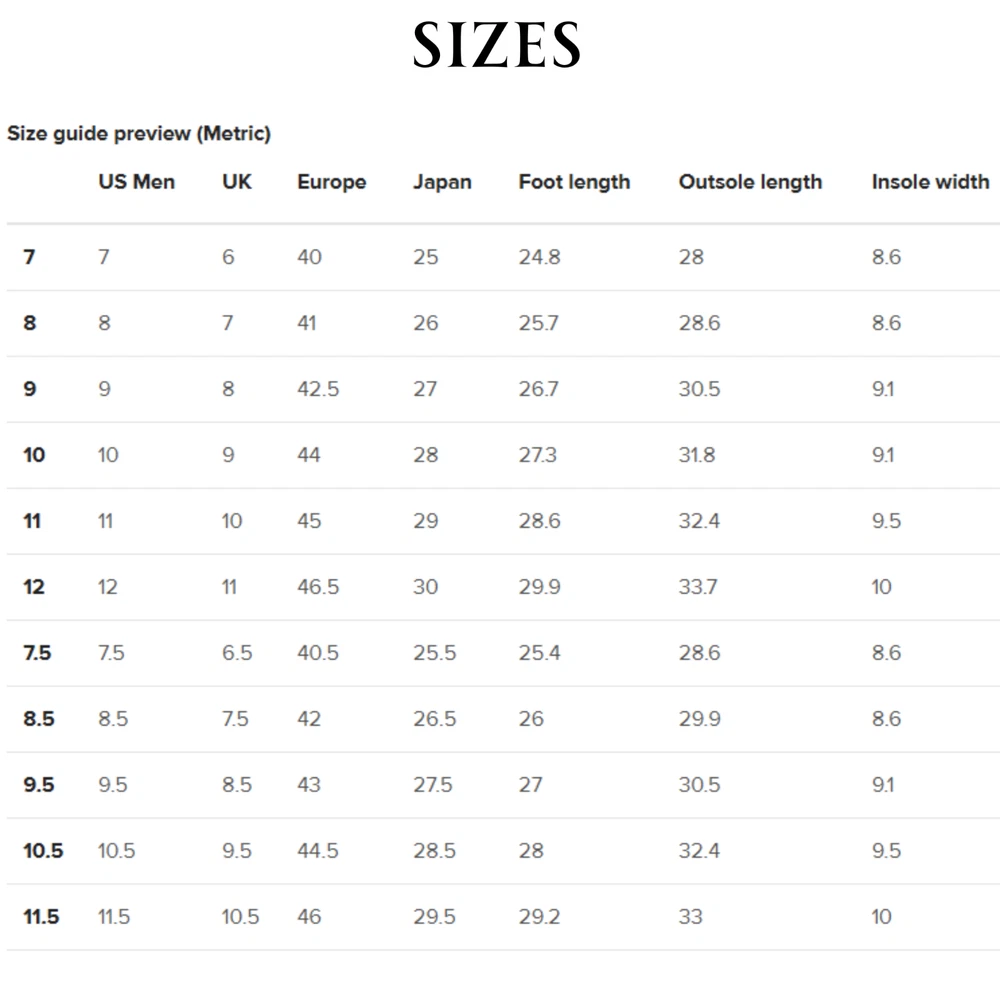Select the US Men column header

coord(136,182)
